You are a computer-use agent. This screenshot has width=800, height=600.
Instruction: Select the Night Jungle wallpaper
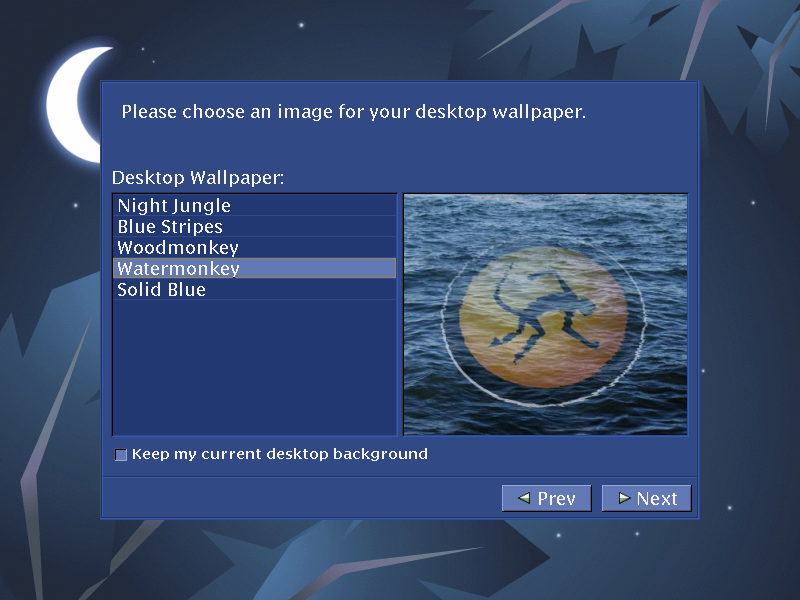pyautogui.click(x=254, y=206)
